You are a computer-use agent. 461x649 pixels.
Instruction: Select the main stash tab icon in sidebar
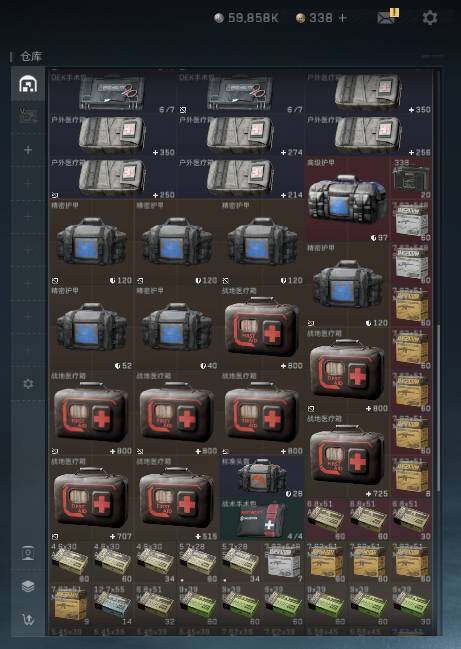(x=28, y=84)
